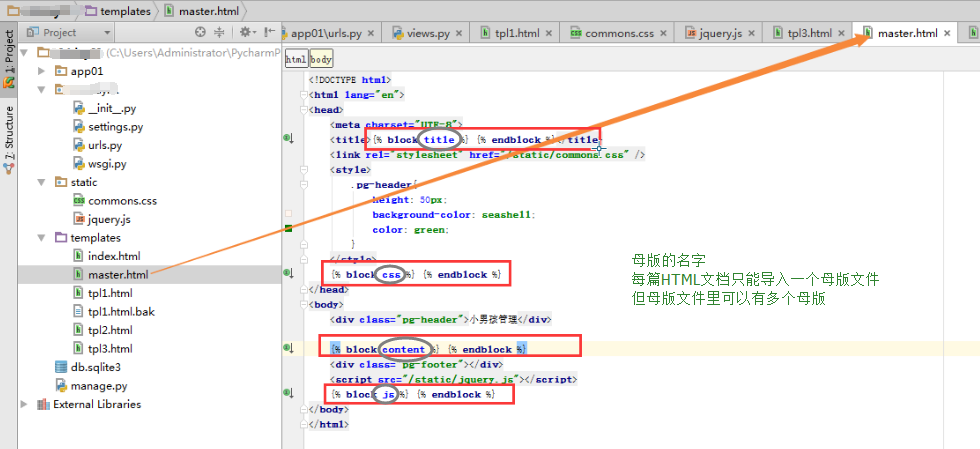The height and width of the screenshot is (449, 980).
Task: Close the tpl3.html editor tab
Action: [841, 34]
